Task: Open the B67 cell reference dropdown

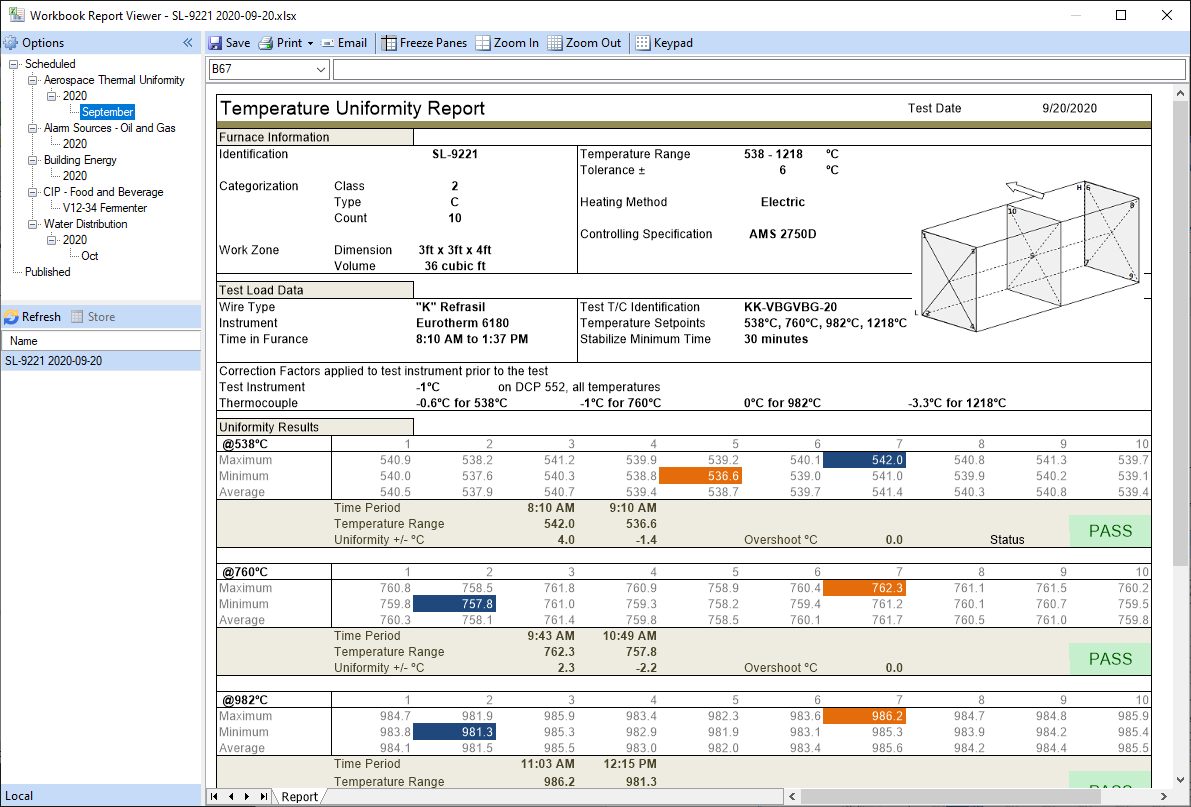Action: click(321, 69)
